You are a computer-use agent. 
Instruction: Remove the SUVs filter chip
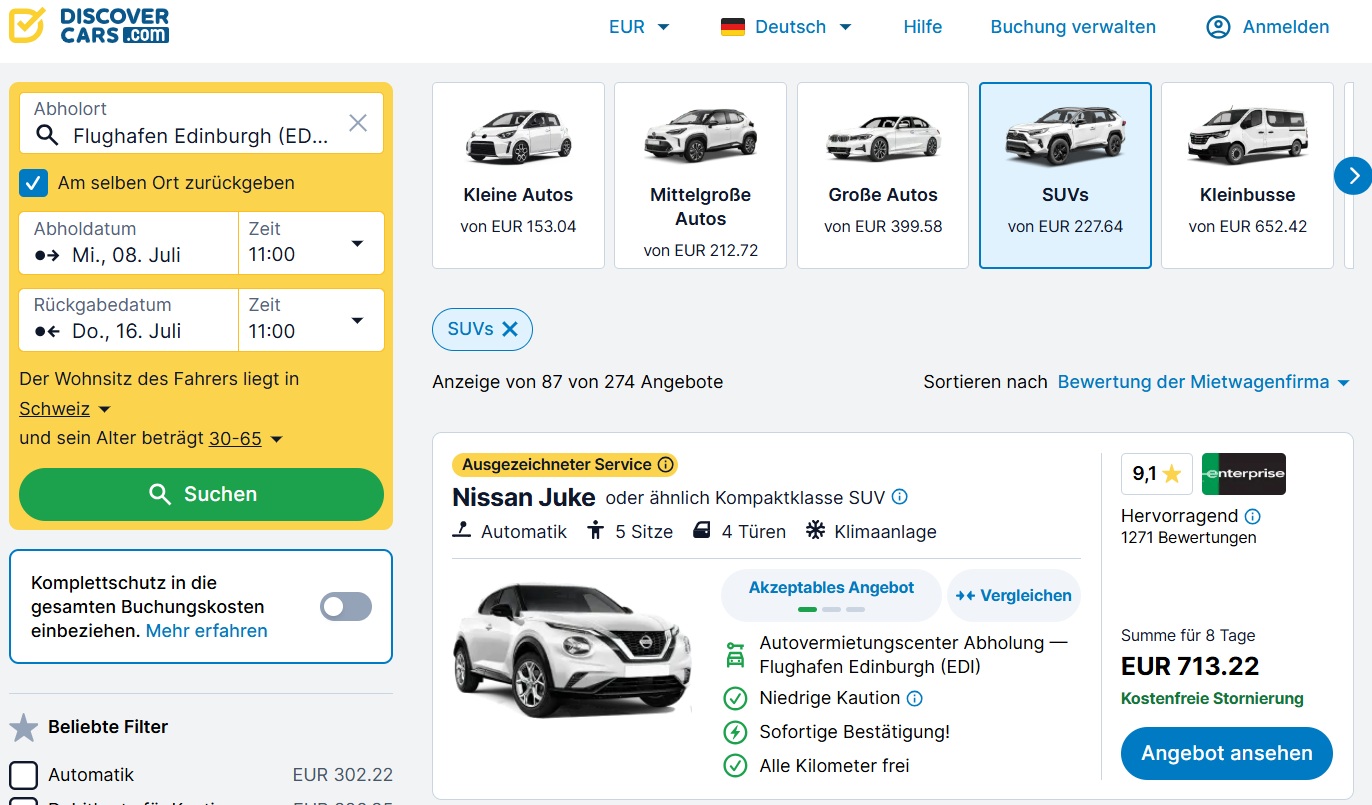(509, 329)
